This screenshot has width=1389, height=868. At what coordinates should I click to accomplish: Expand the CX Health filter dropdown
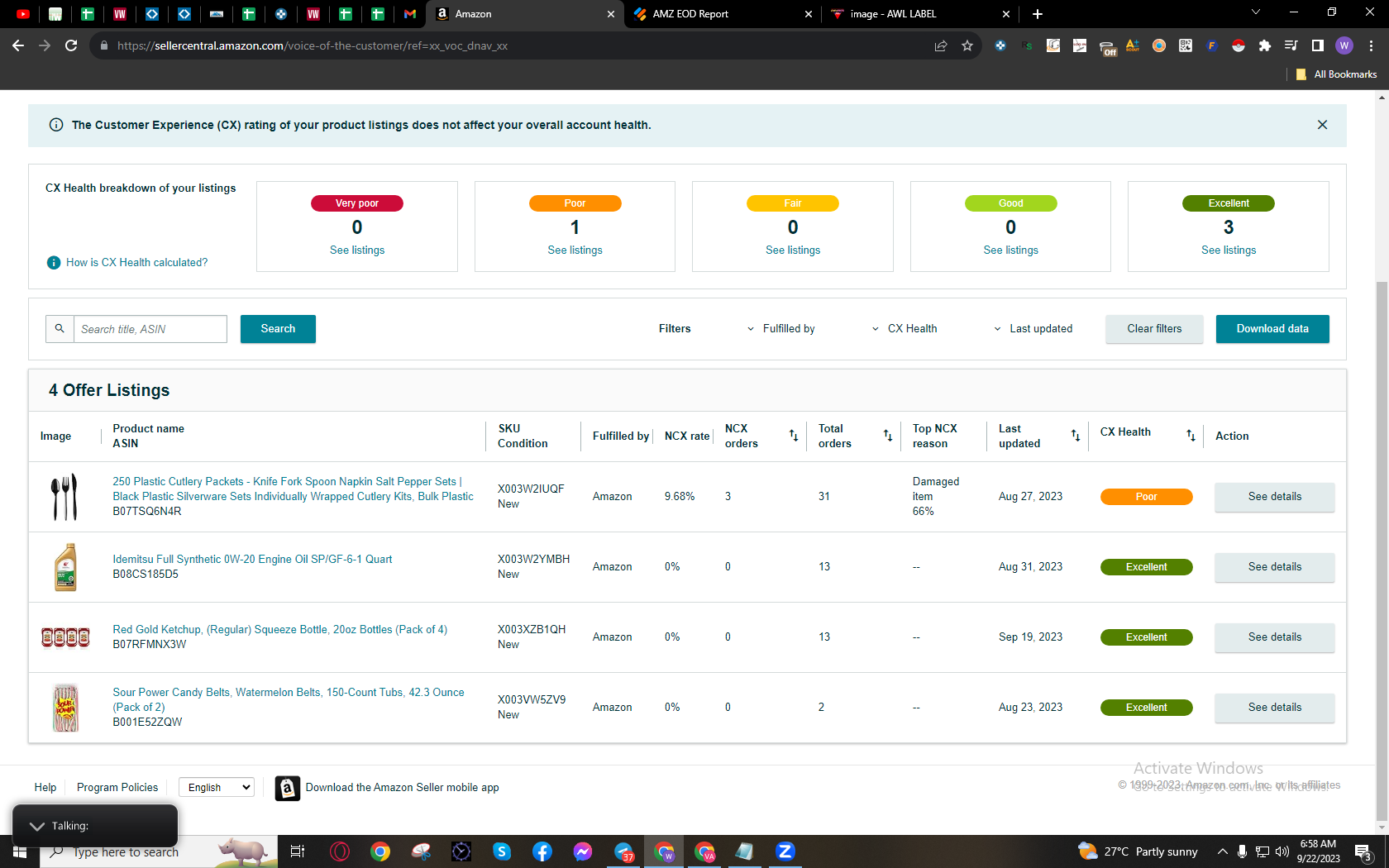(x=905, y=329)
